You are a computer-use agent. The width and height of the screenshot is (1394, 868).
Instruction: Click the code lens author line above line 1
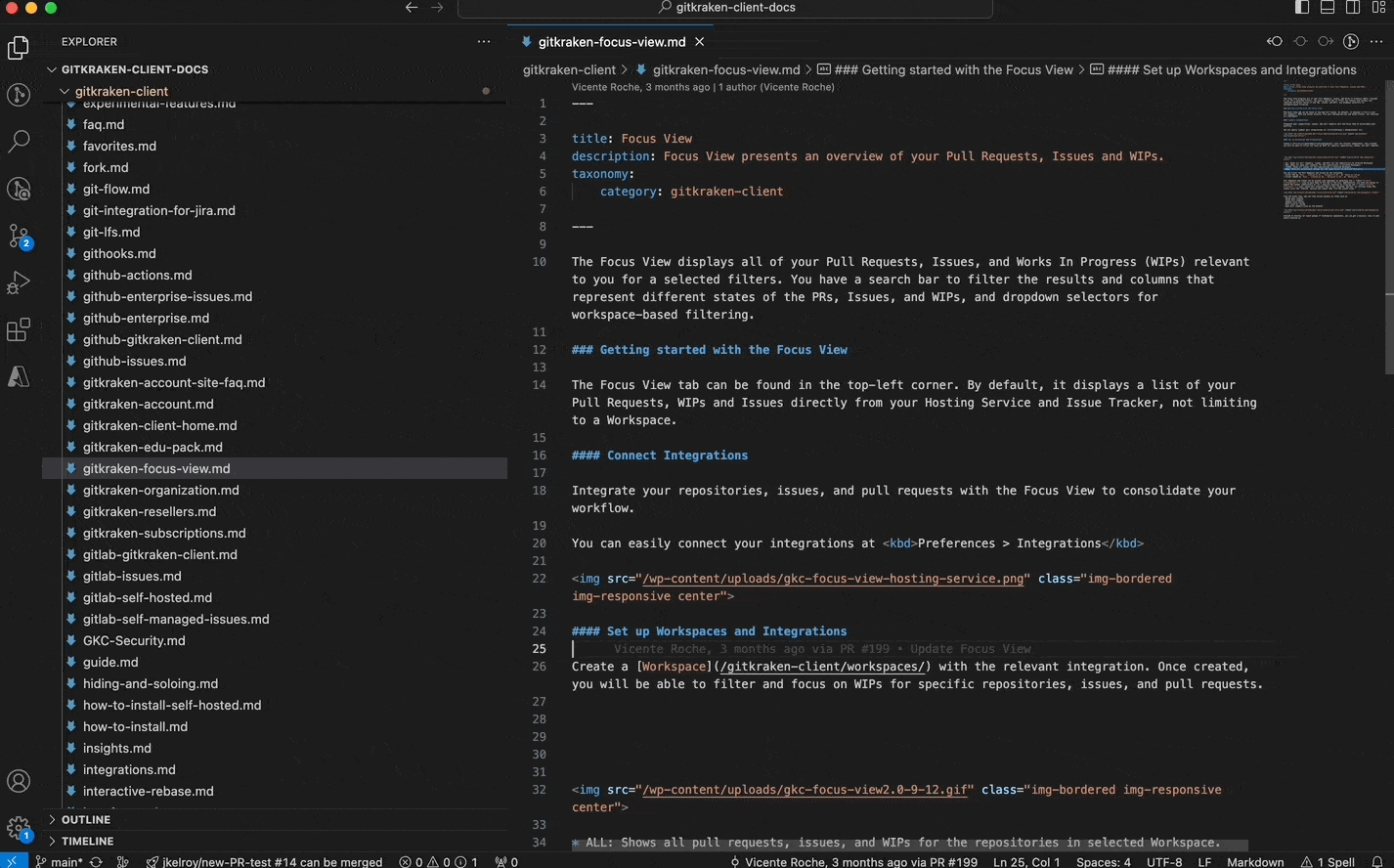703,87
